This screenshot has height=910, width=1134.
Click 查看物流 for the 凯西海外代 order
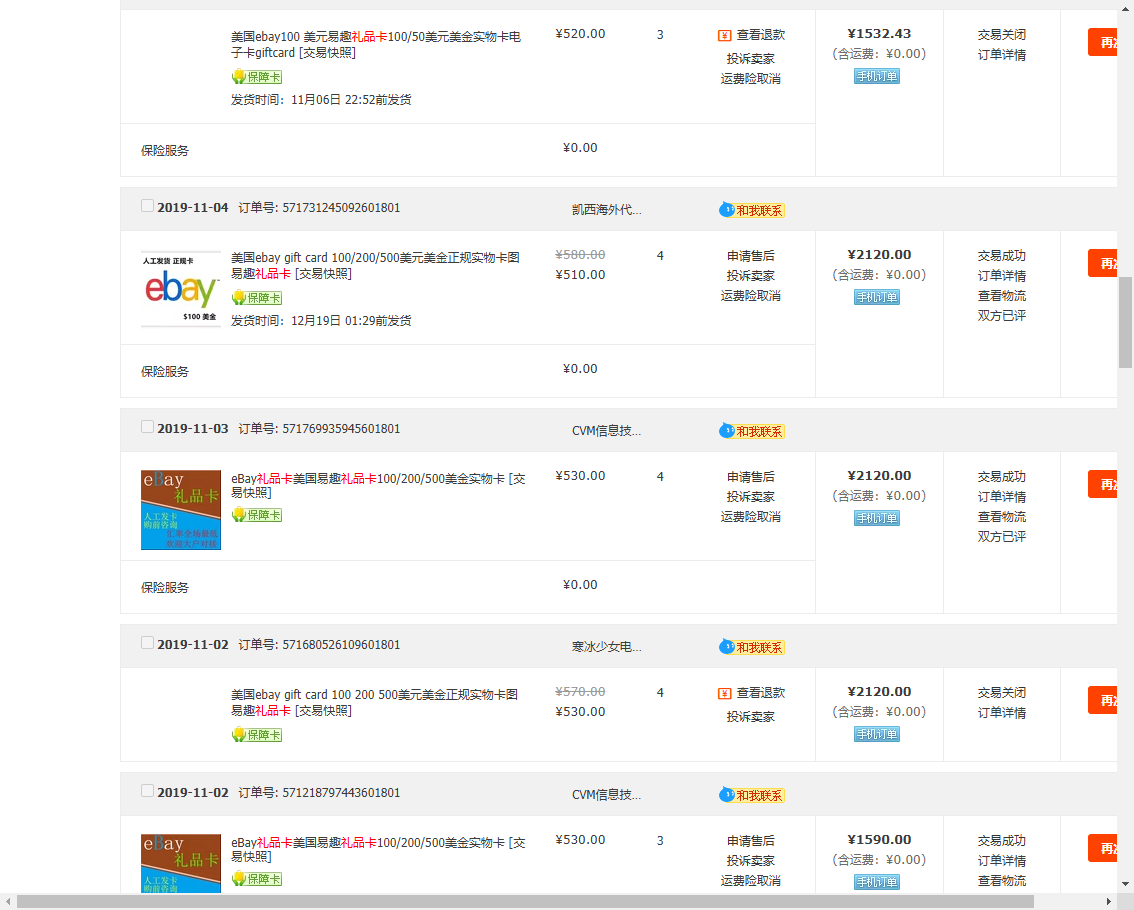(x=1002, y=296)
